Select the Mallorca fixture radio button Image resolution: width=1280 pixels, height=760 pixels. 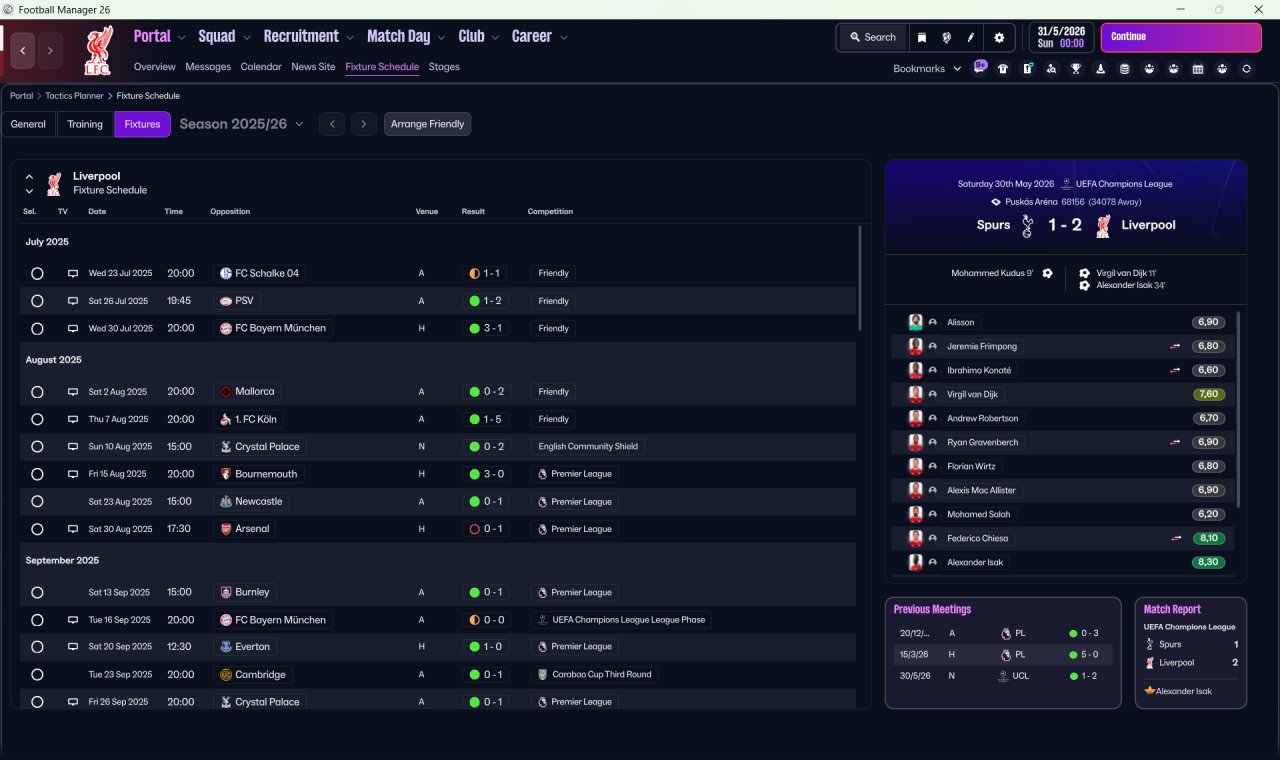click(37, 392)
